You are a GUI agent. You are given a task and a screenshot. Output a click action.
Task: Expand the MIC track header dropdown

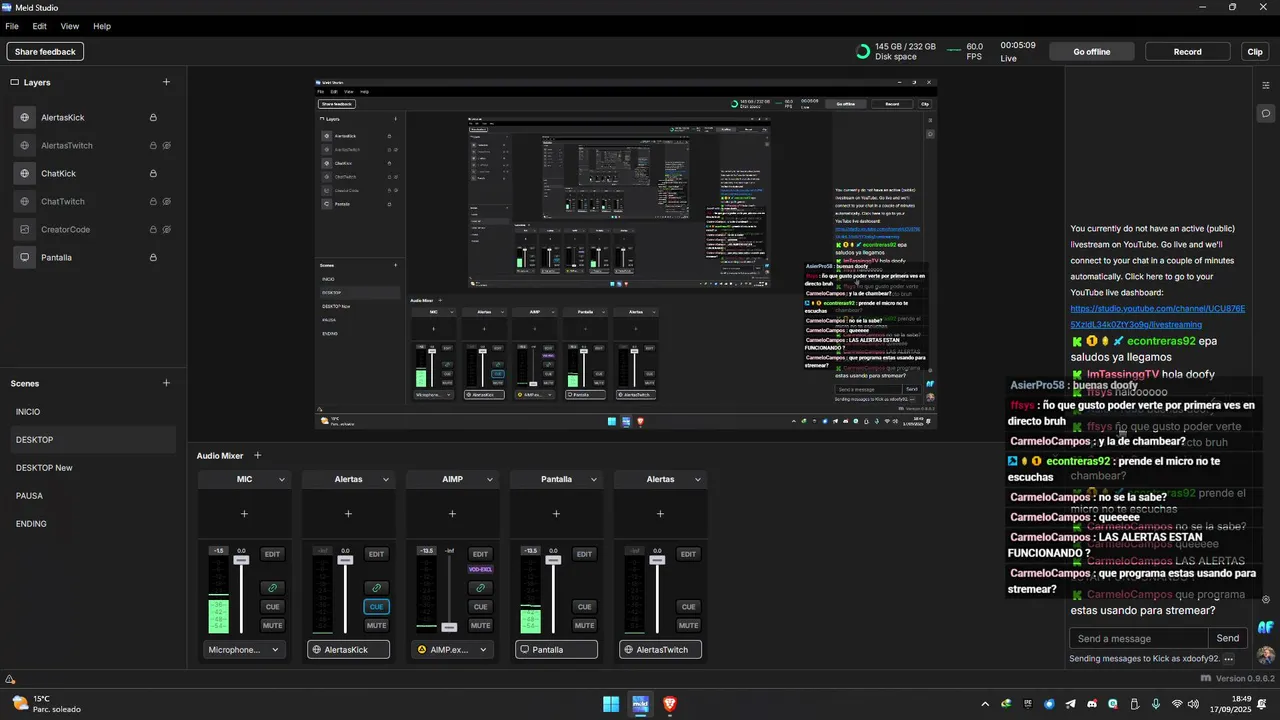pyautogui.click(x=282, y=480)
